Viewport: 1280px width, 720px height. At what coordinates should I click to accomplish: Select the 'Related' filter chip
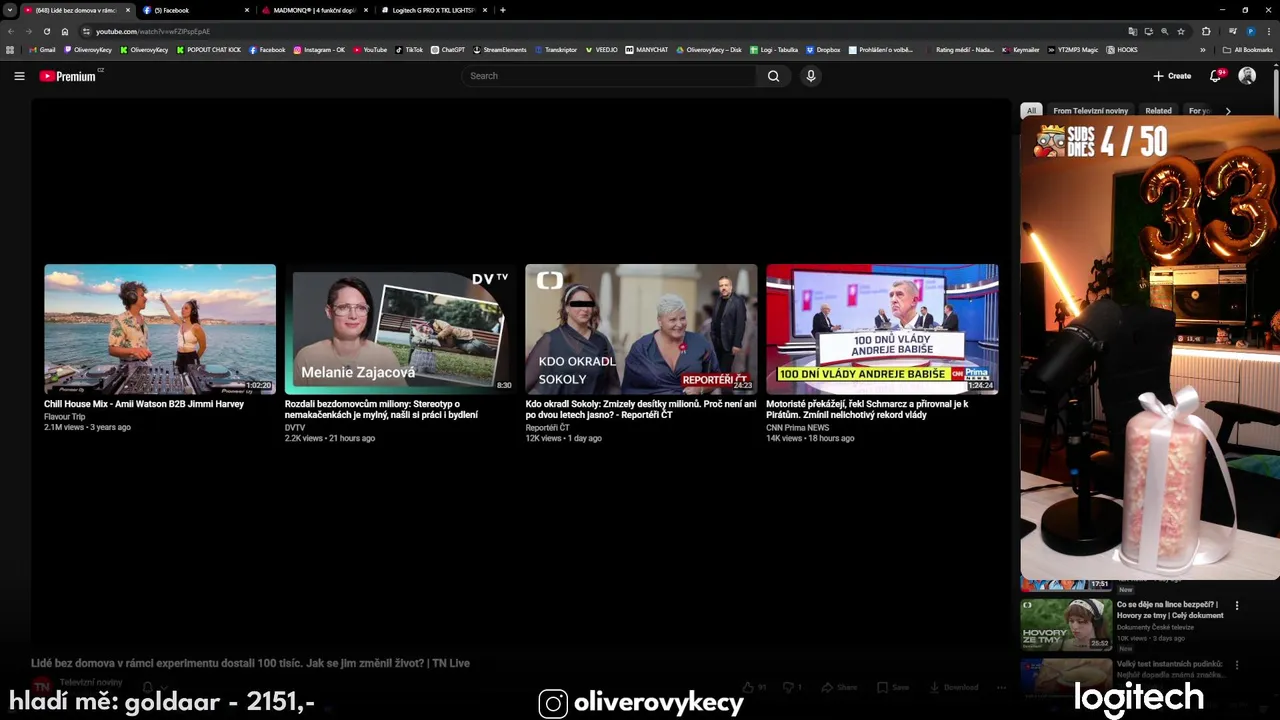coord(1158,111)
